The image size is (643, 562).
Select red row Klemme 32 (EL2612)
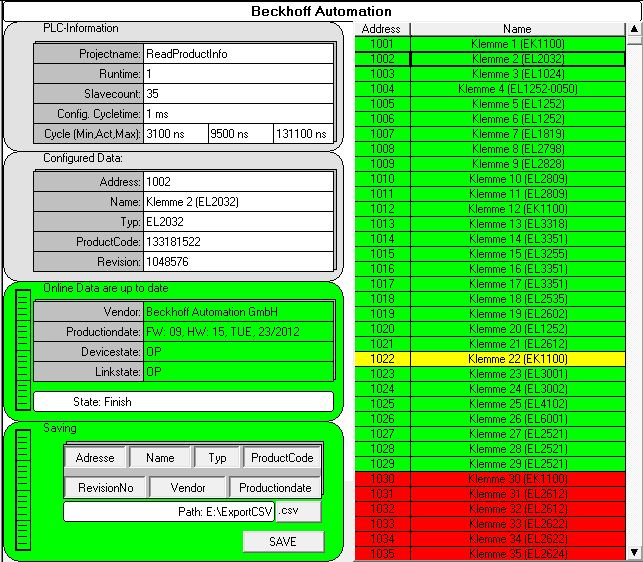(x=490, y=509)
